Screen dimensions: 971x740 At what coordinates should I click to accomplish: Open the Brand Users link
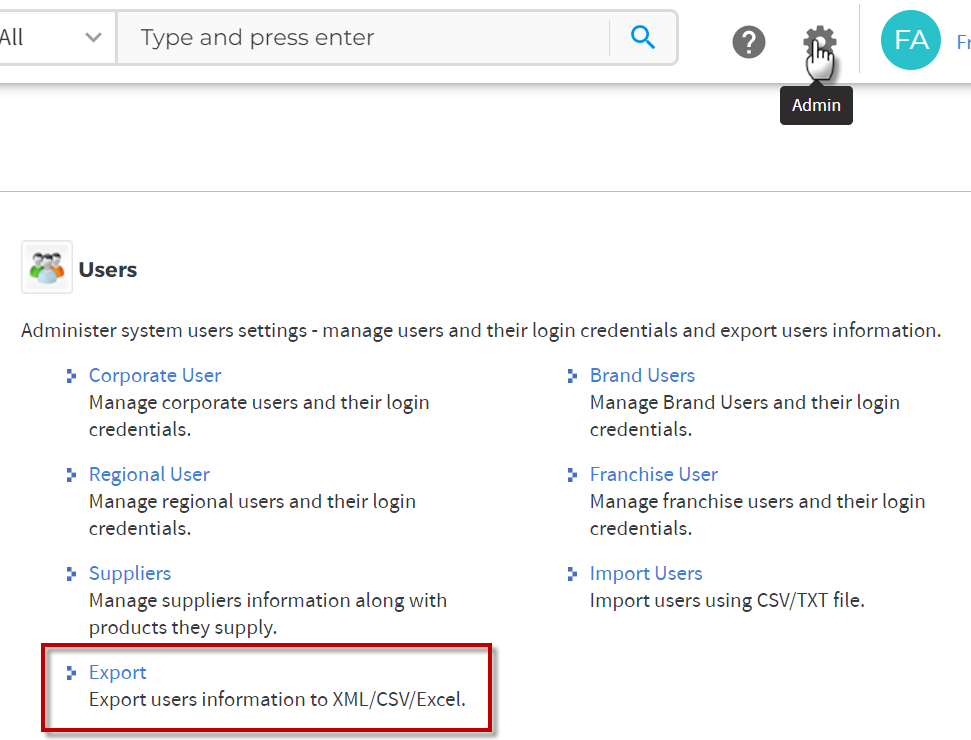[x=642, y=375]
